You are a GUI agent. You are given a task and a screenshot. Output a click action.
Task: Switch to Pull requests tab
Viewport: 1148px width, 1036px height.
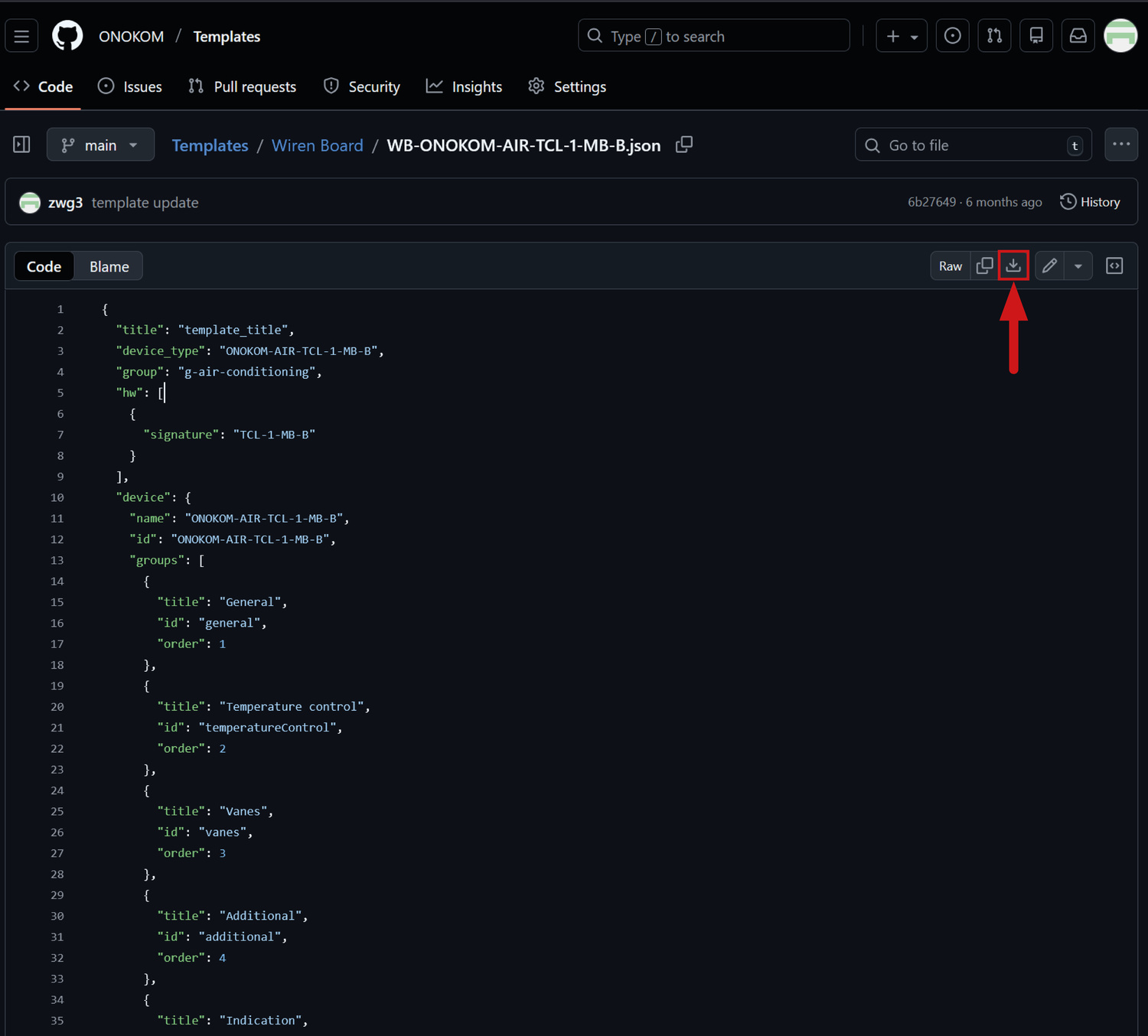tap(242, 86)
